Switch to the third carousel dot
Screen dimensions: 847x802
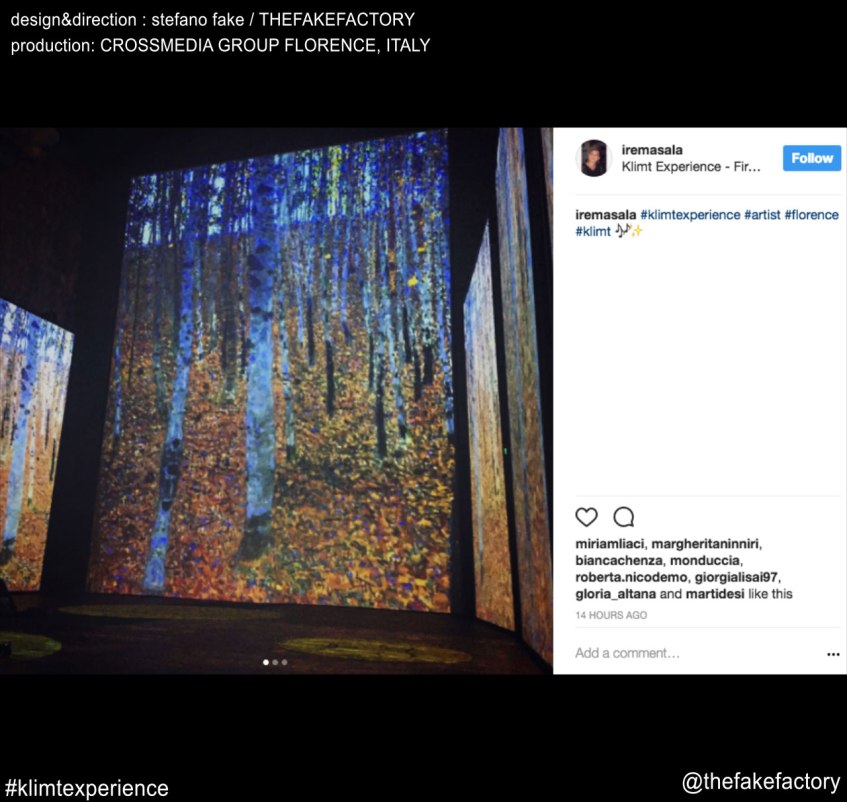click(x=285, y=662)
